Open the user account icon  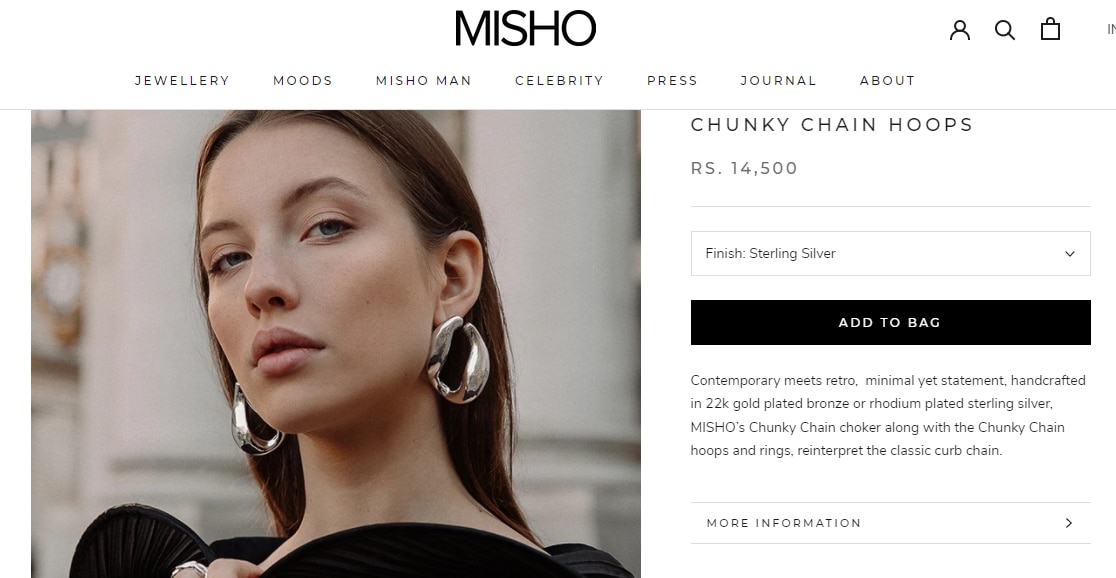point(959,29)
